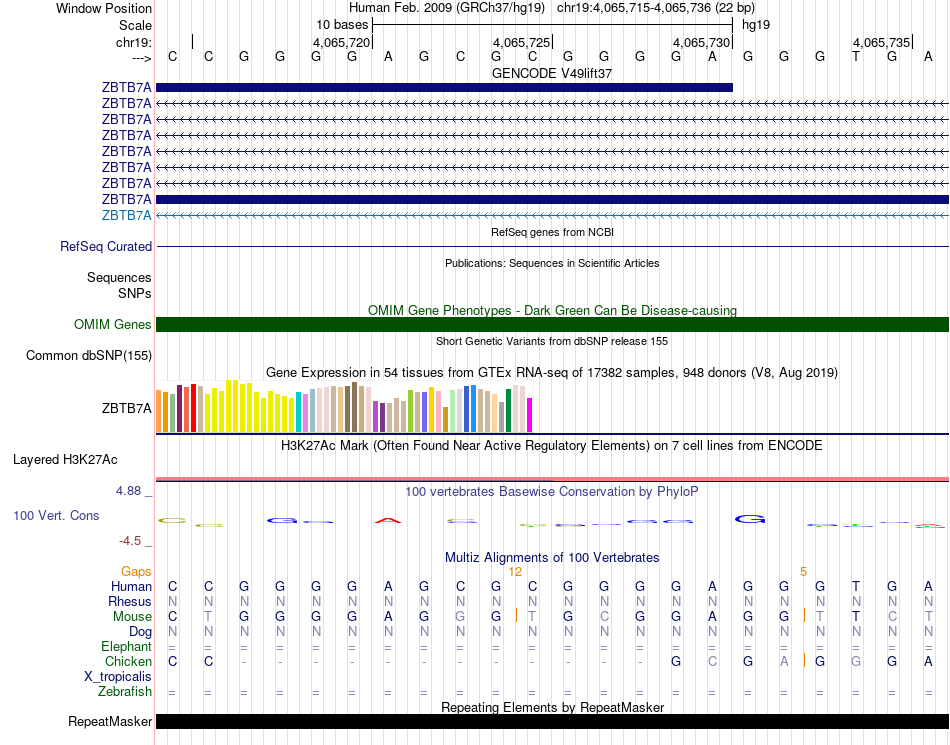Click the chr19:4,065,715-4,065,736 (22 bp) position text
The height and width of the screenshot is (745, 950).
[x=656, y=8]
